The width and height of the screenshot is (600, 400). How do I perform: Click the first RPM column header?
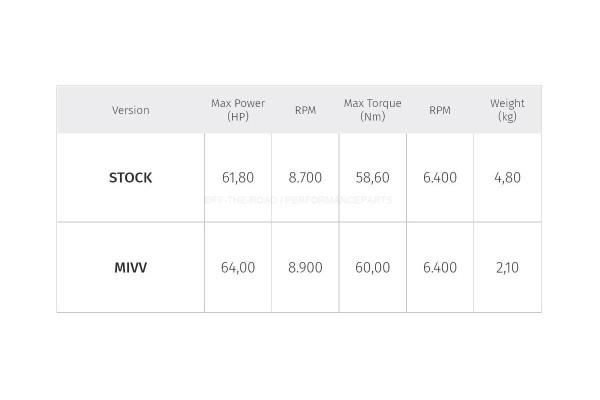305,110
